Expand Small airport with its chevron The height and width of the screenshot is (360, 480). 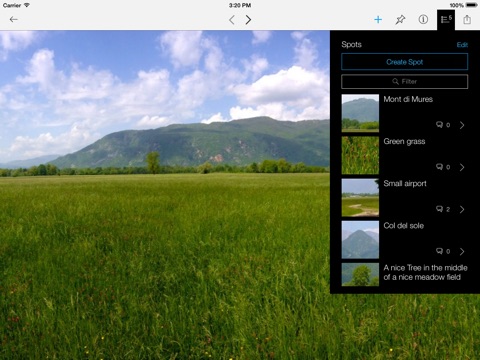462,209
